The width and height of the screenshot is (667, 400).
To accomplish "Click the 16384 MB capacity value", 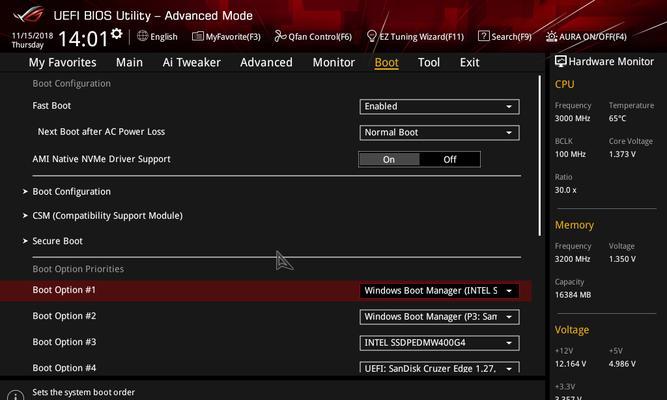I will coord(573,294).
